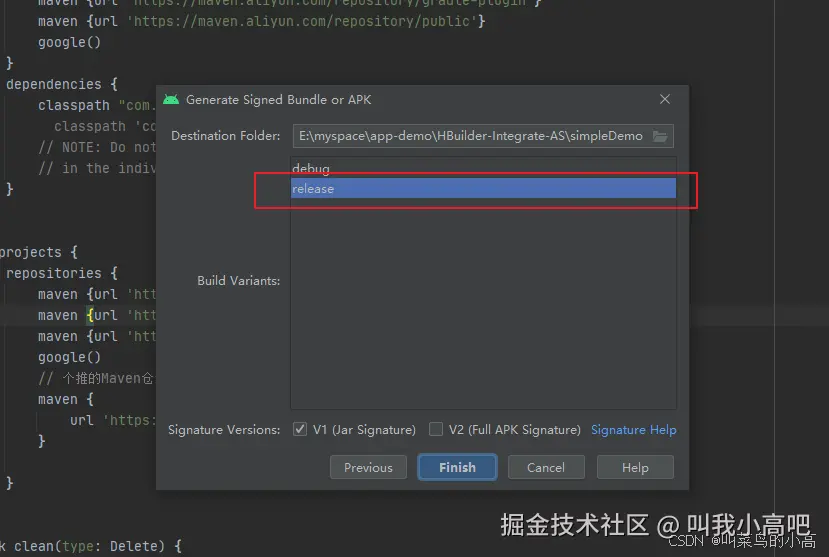Click the first google() line in editor
Screen dimensions: 829x557
69,42
